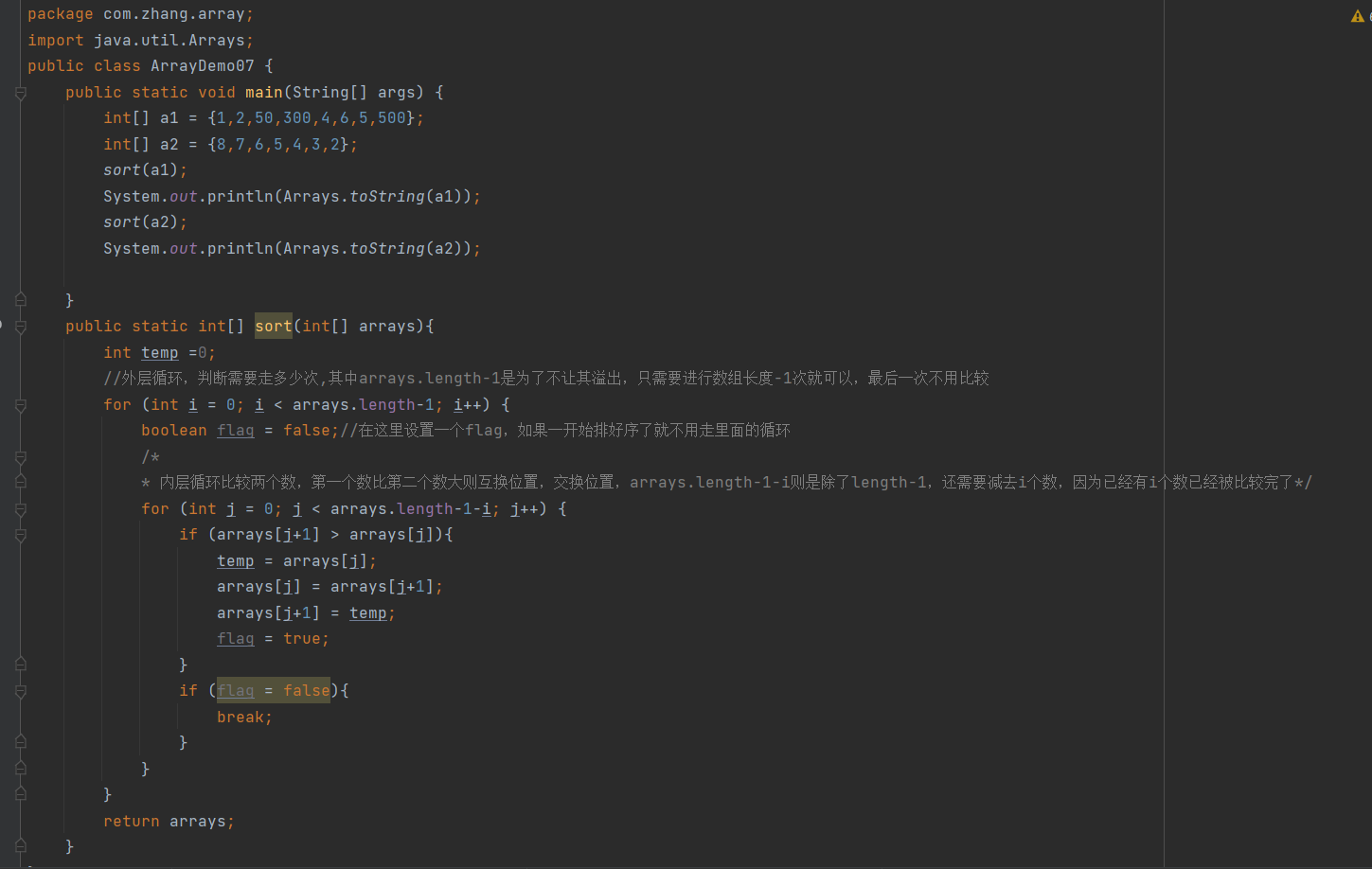
Task: Click the sort(a2) call
Action: point(146,222)
